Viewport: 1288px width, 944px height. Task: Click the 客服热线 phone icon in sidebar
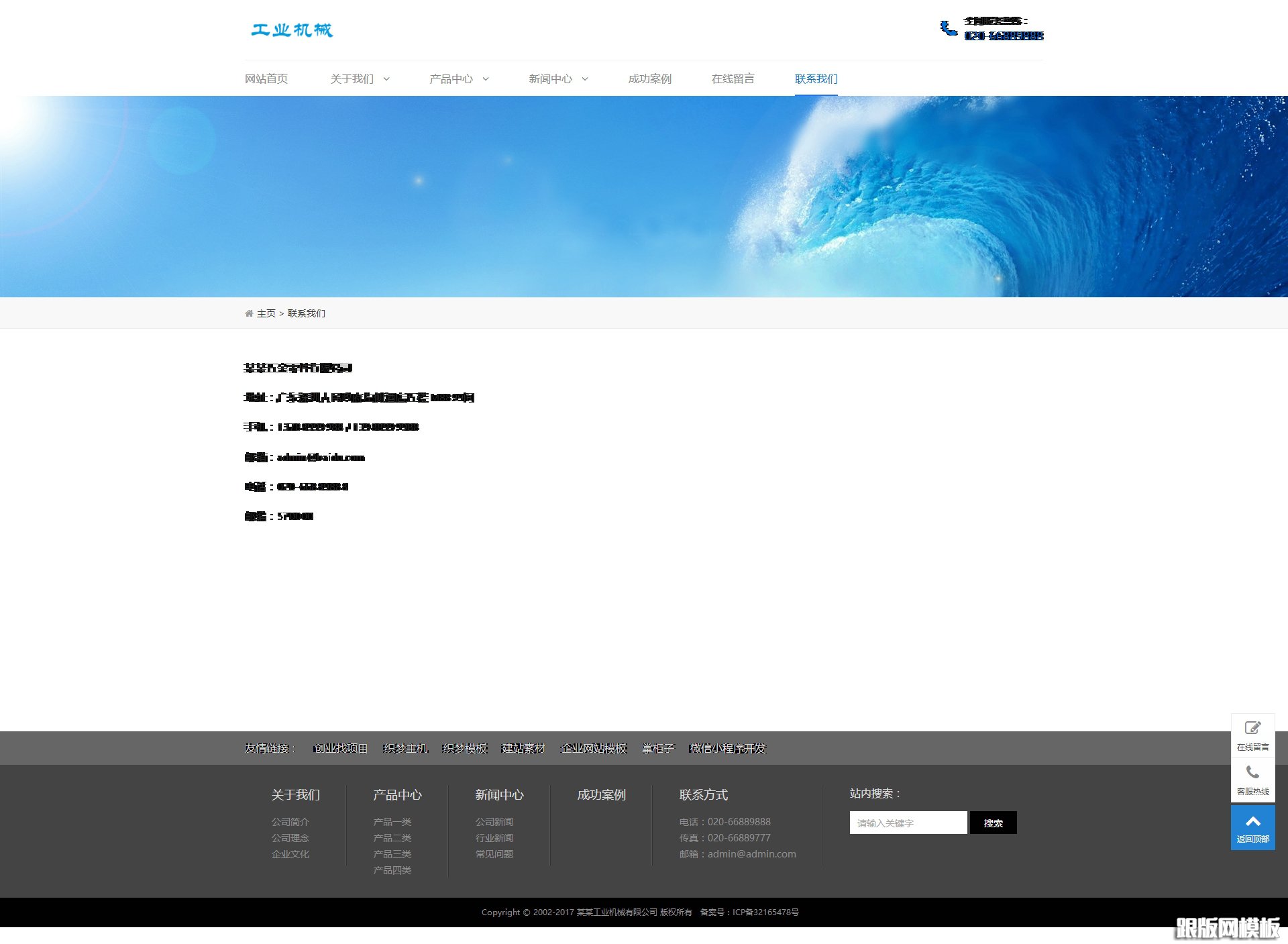click(x=1252, y=773)
